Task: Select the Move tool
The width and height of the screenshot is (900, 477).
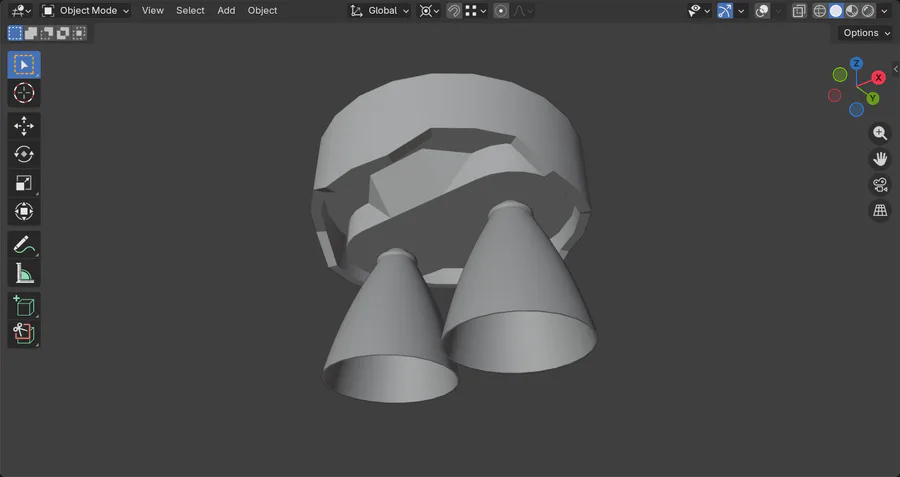Action: (24, 126)
